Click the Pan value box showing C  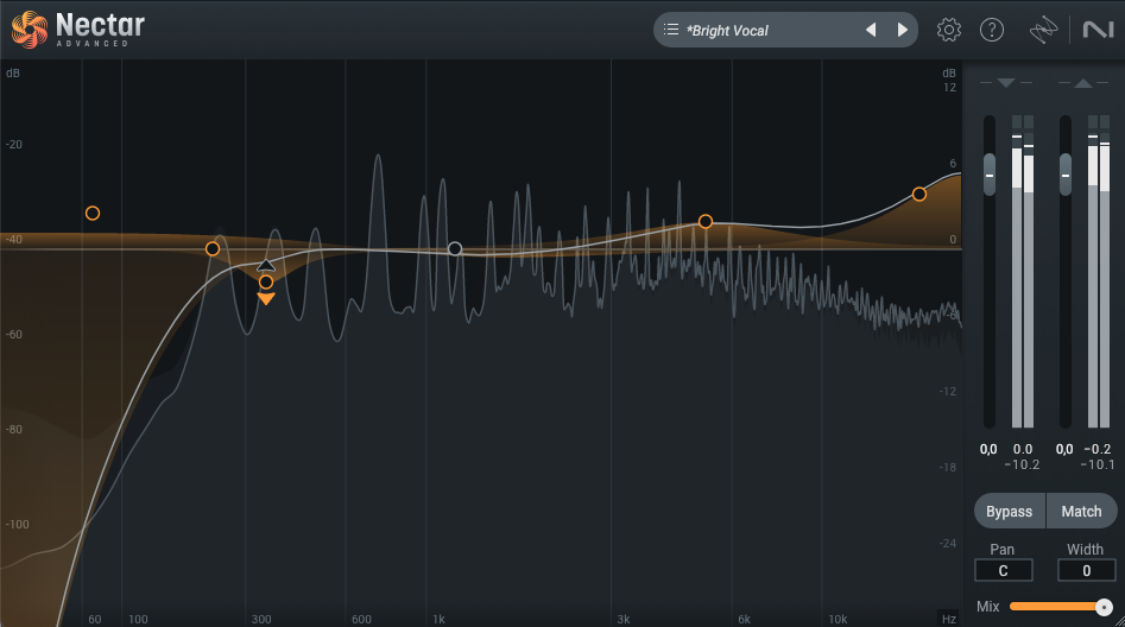[x=1003, y=570]
